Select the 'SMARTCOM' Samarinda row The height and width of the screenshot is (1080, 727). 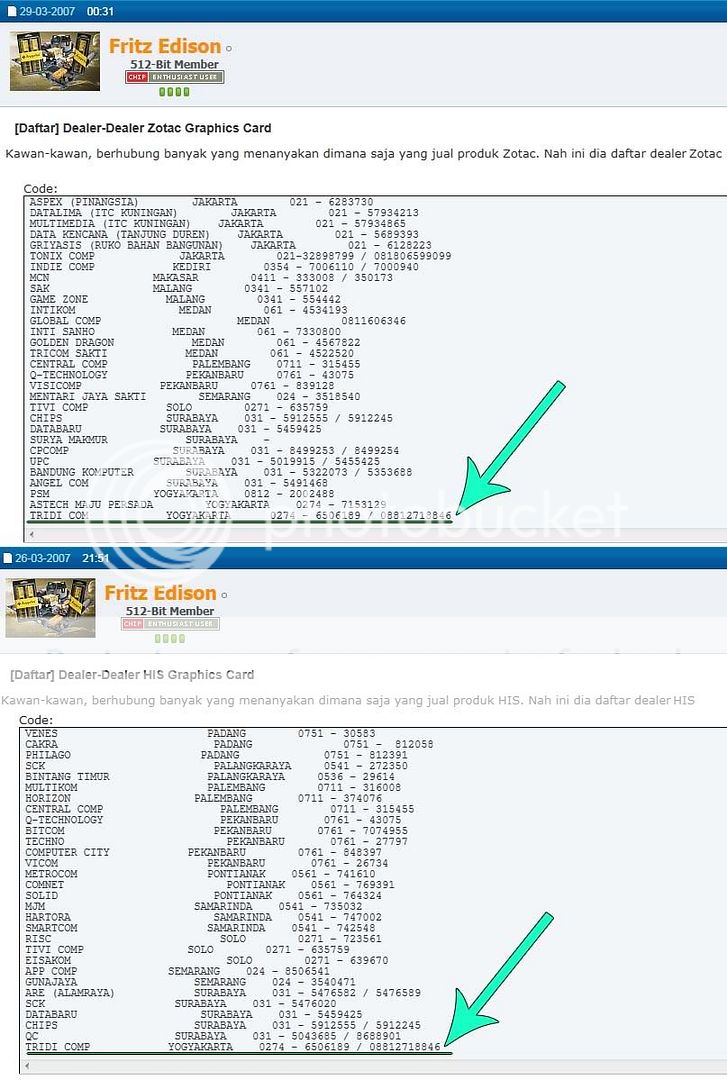click(x=200, y=928)
